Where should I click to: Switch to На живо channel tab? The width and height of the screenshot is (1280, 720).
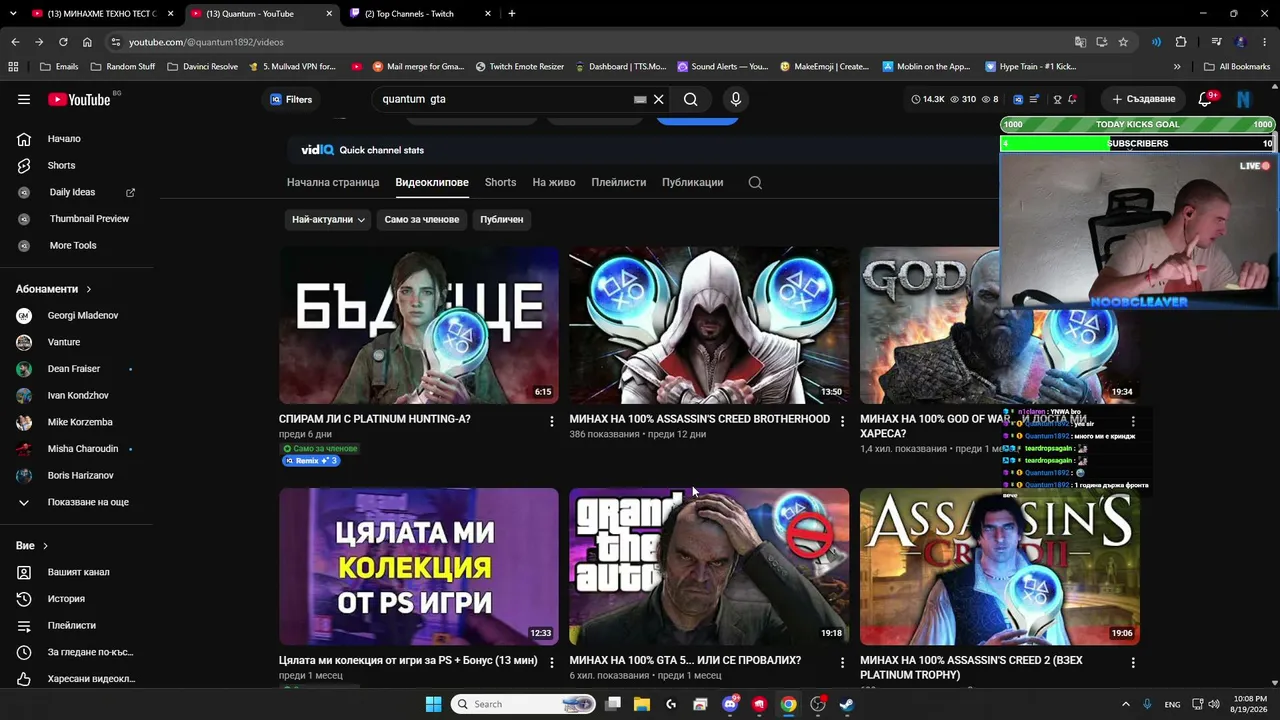(554, 183)
